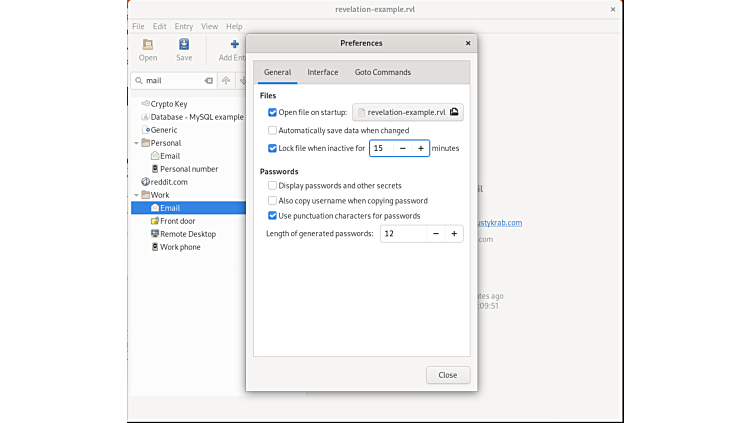This screenshot has height=423, width=752.
Task: Collapse the Work folder
Action: [136, 195]
